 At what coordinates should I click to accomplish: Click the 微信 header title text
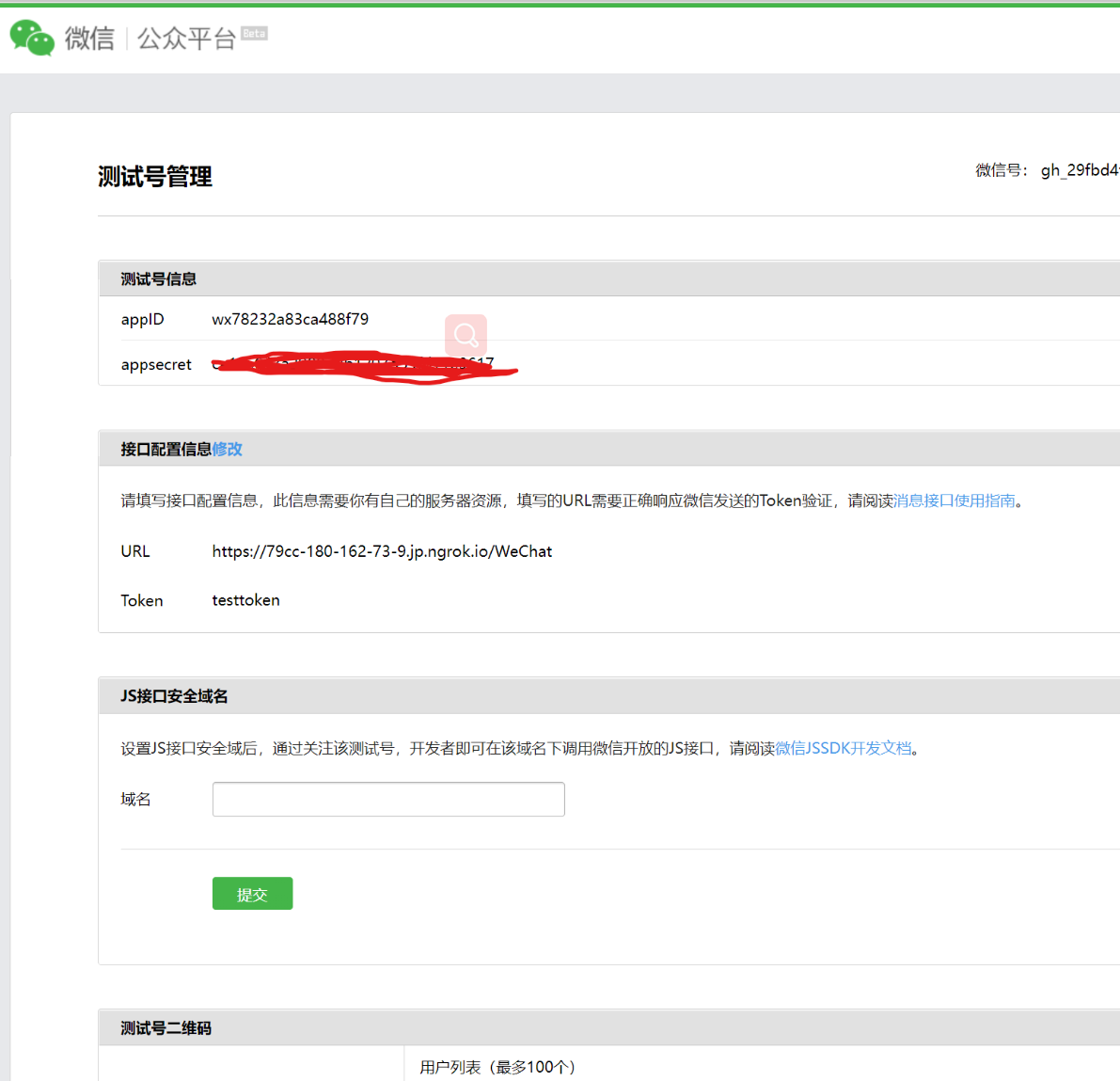click(89, 38)
